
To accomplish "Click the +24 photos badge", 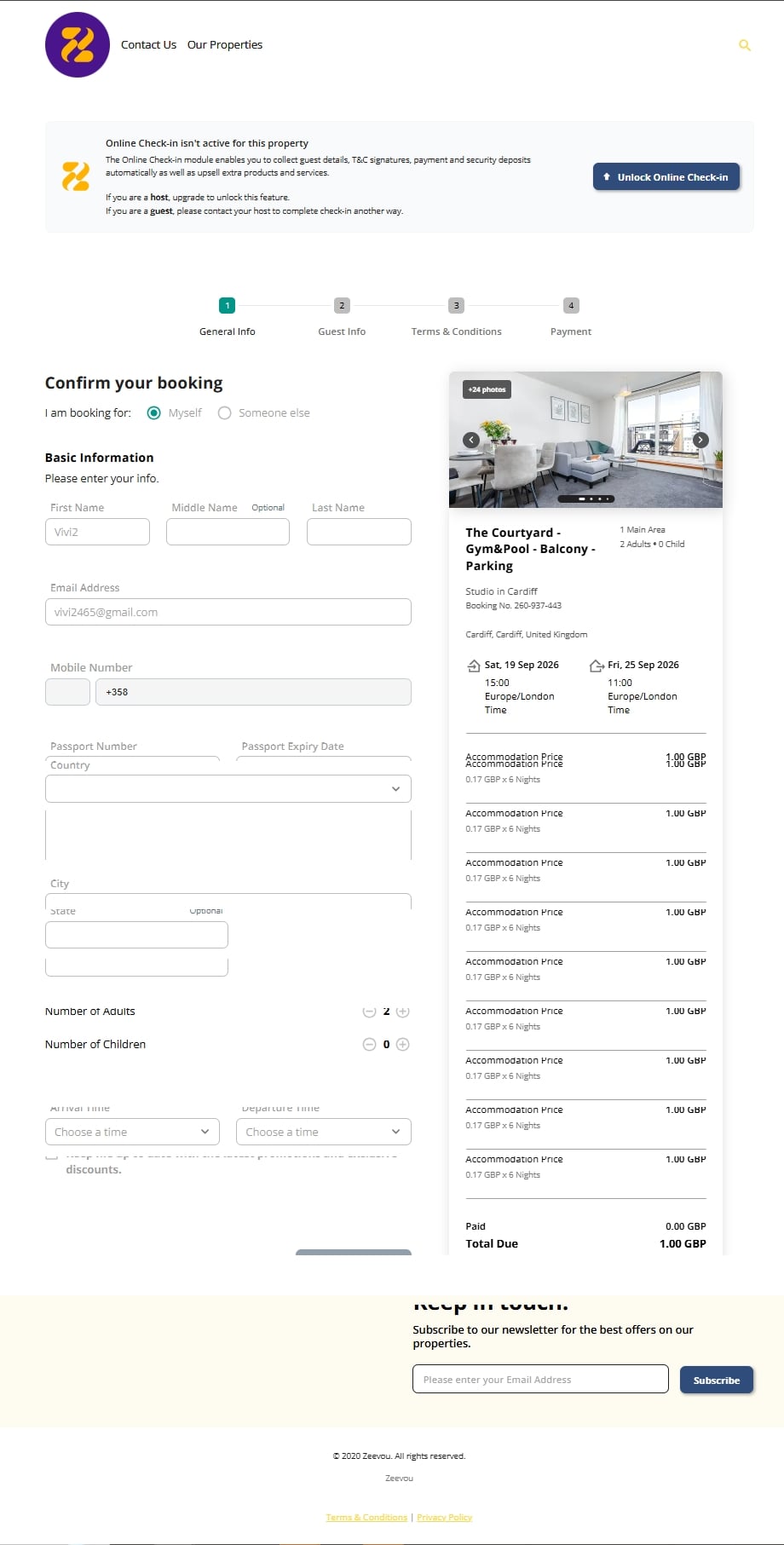I will coord(487,389).
